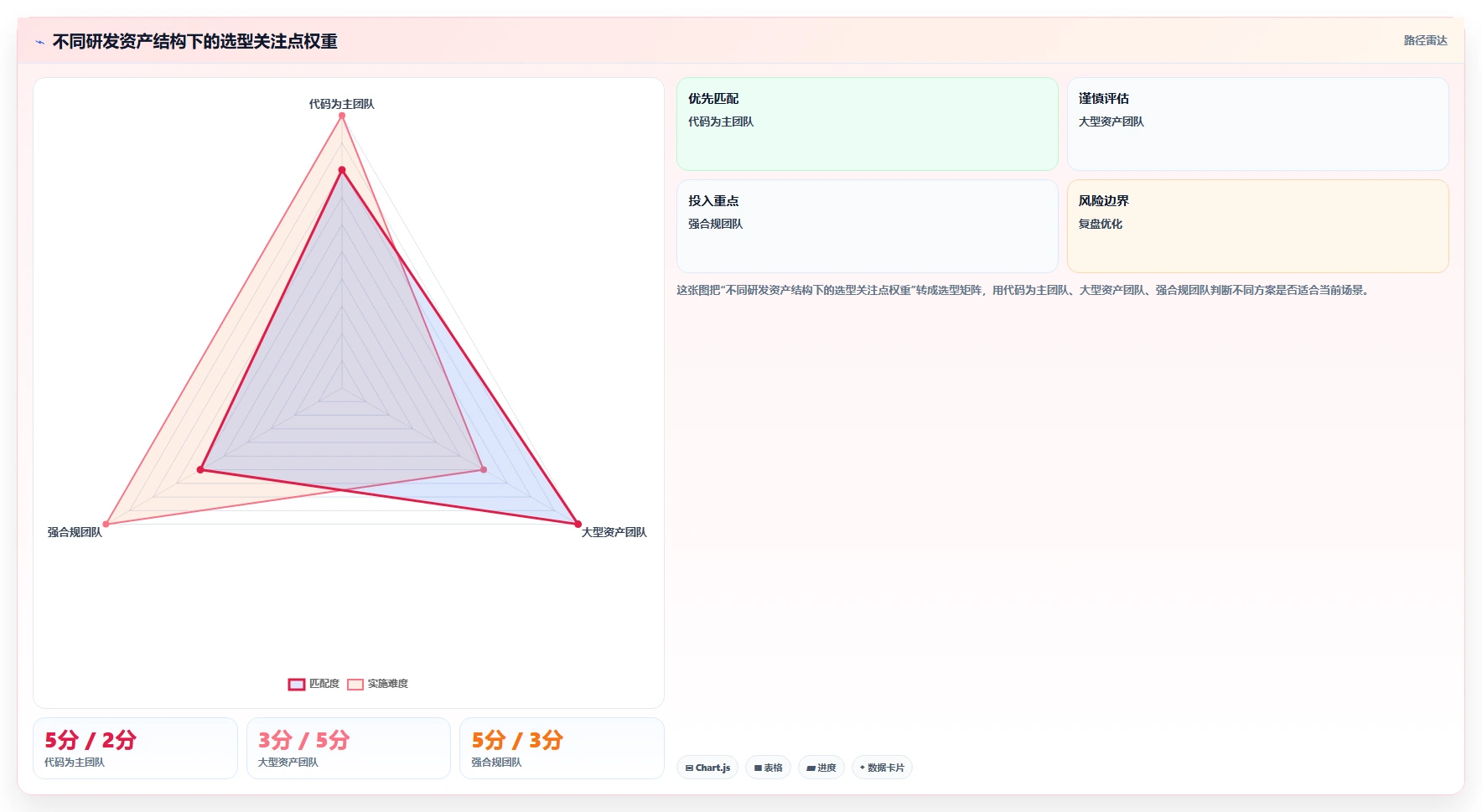Open the 优先匹配 card
The image size is (1482, 812).
pos(868,124)
